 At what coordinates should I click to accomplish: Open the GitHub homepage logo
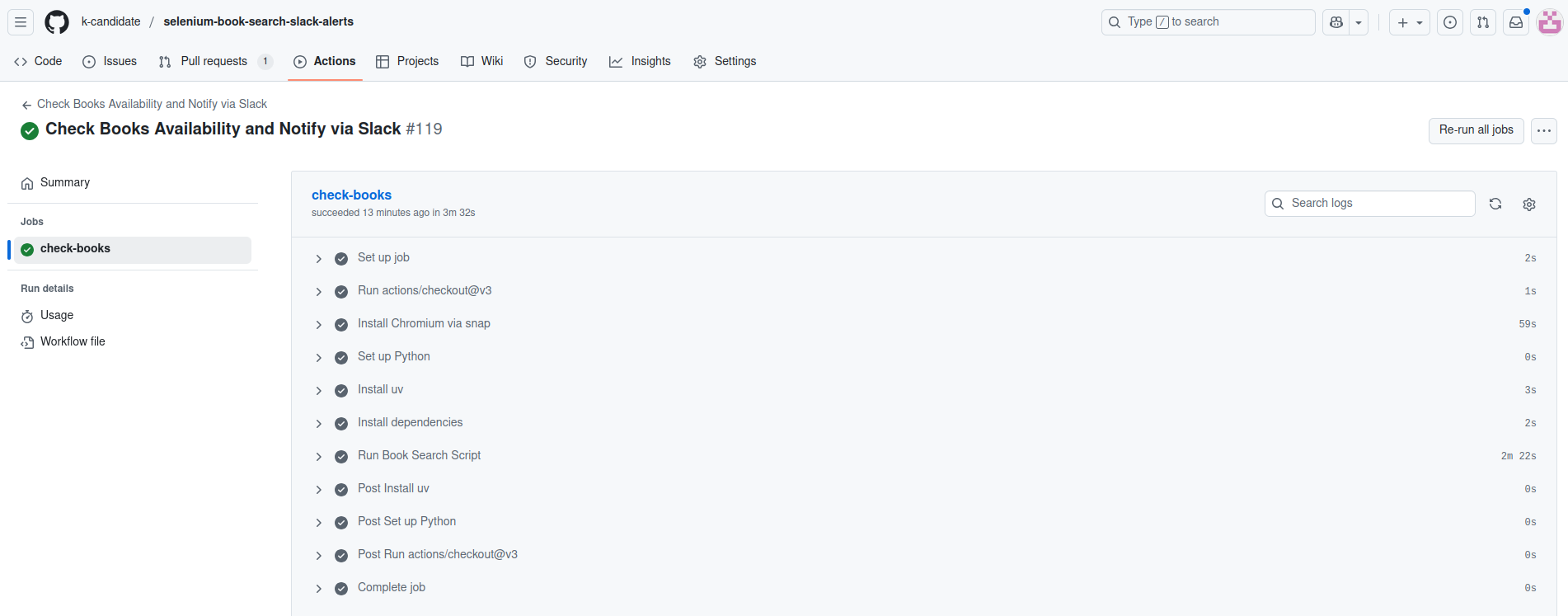57,22
